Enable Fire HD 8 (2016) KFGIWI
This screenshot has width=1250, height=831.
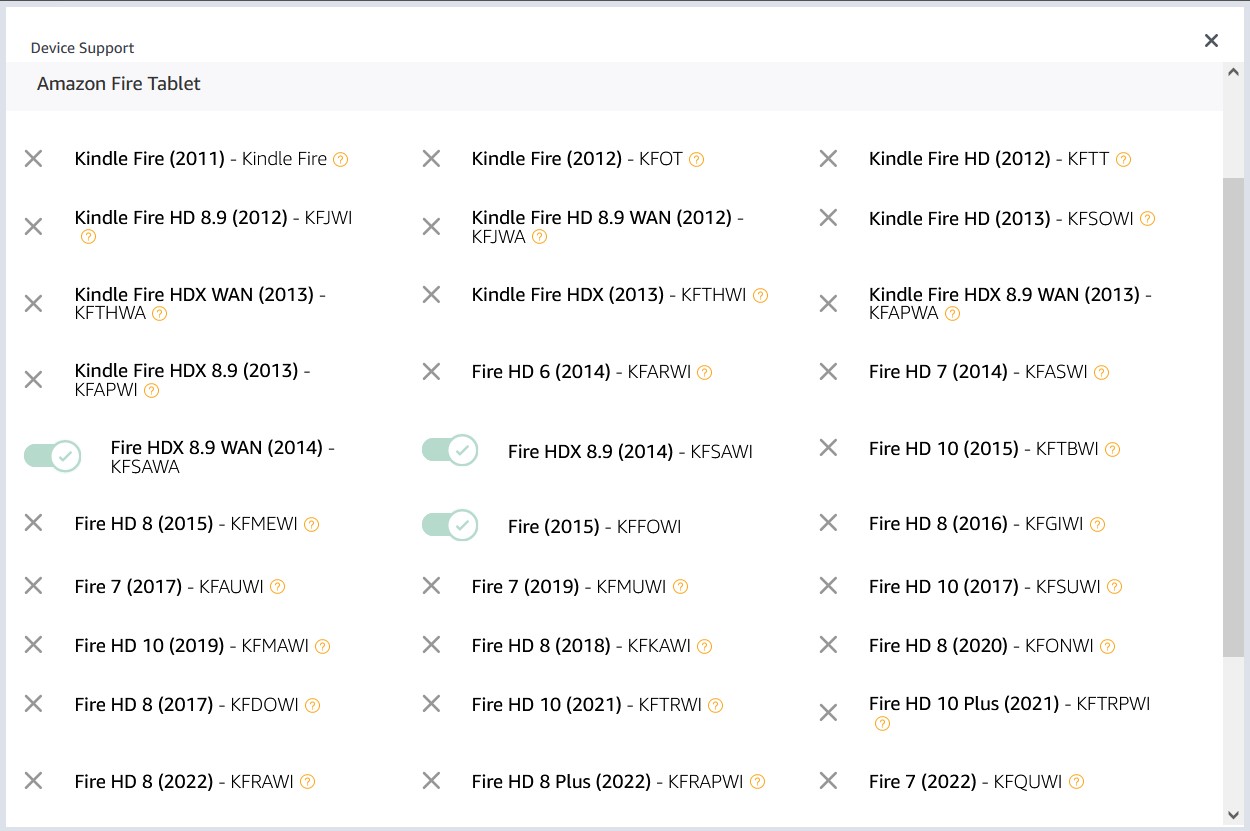pyautogui.click(x=828, y=522)
